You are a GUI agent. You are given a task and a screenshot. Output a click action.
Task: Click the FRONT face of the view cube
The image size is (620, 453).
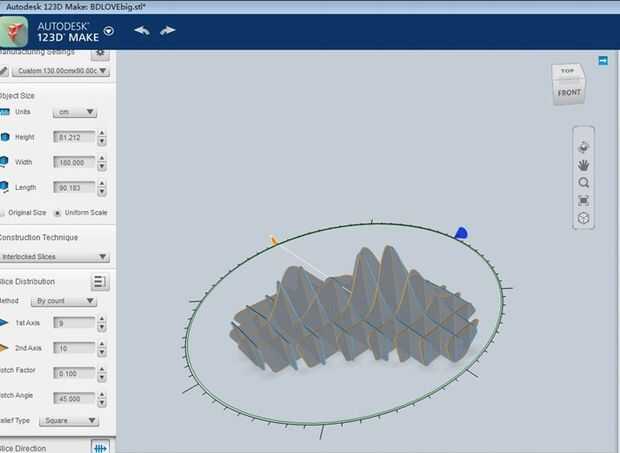pos(569,92)
